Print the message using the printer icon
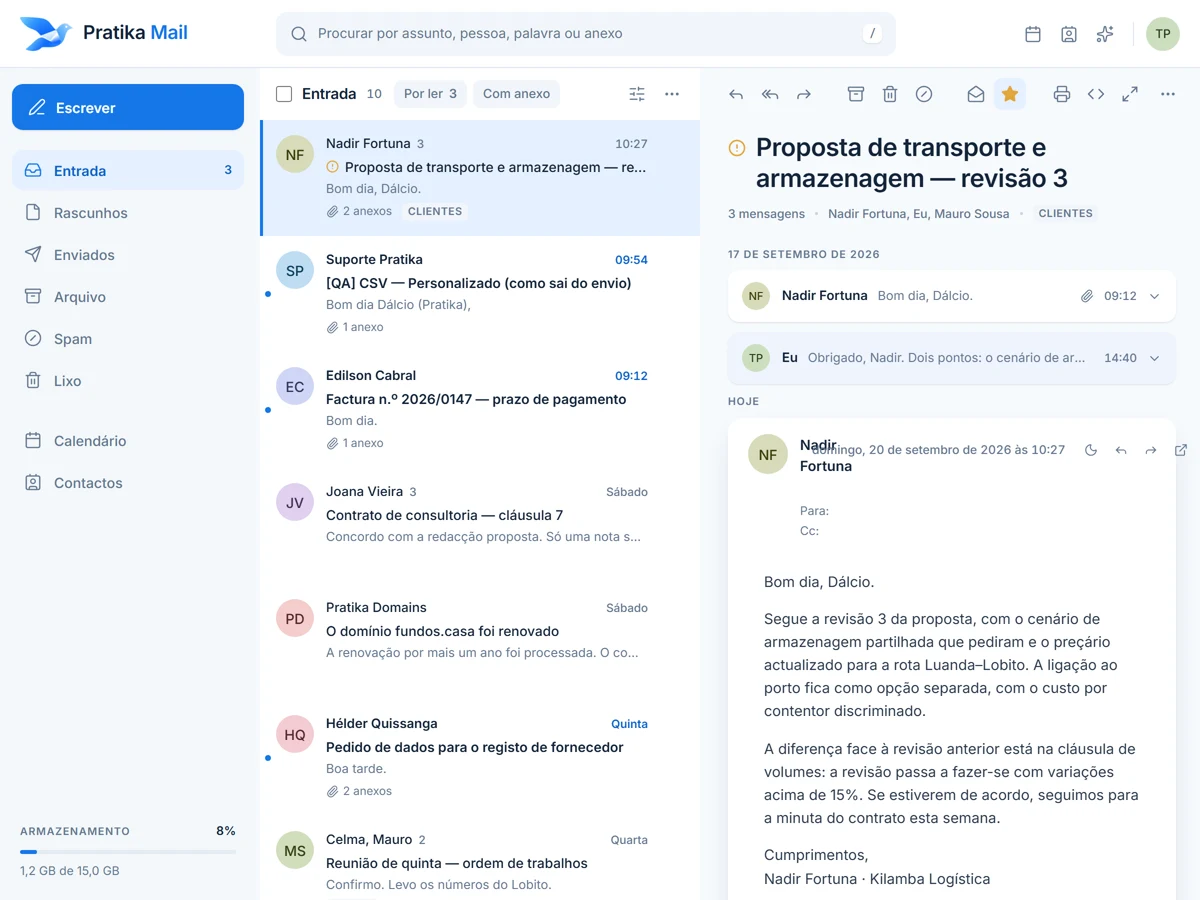This screenshot has height=900, width=1200. [1062, 94]
